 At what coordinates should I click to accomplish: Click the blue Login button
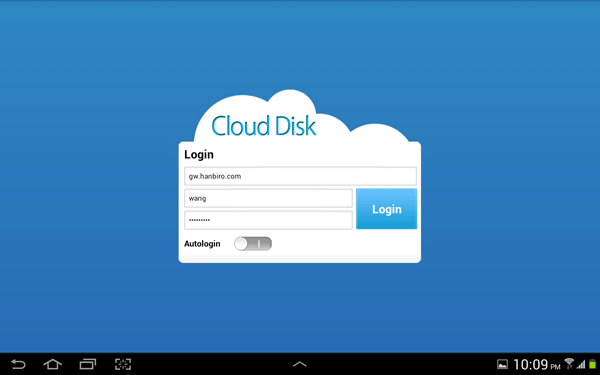386,209
